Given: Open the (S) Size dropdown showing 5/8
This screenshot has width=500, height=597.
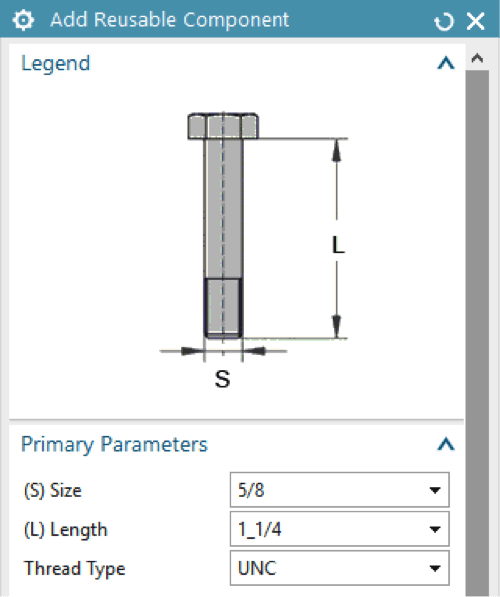Looking at the screenshot, I should (340, 490).
